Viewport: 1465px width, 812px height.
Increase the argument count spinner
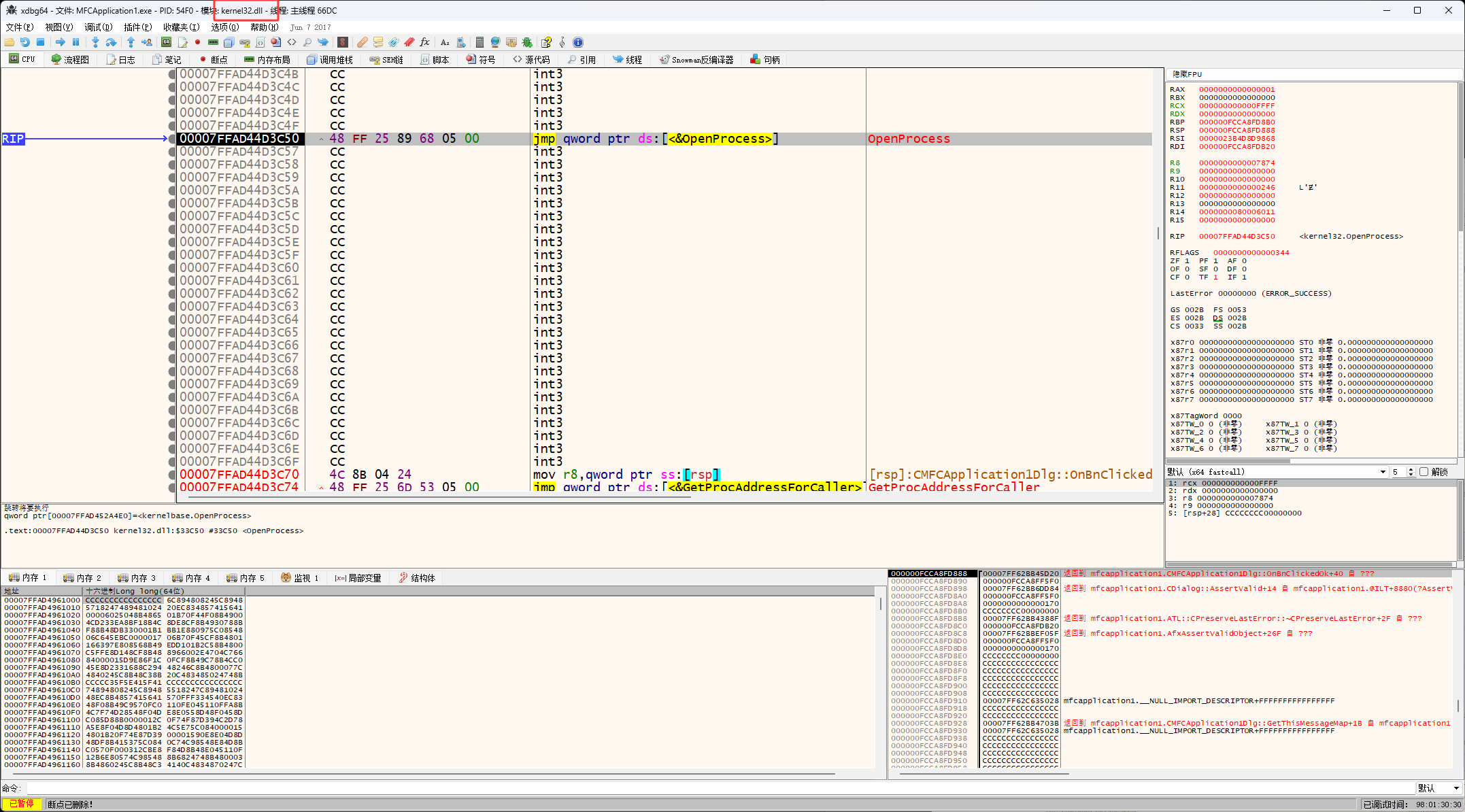click(1411, 469)
